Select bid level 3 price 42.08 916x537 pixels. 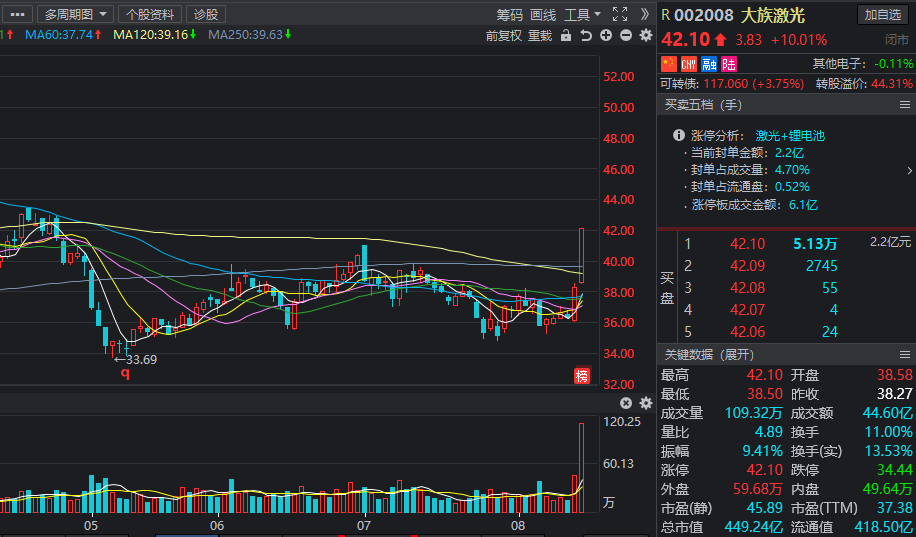[x=747, y=288]
